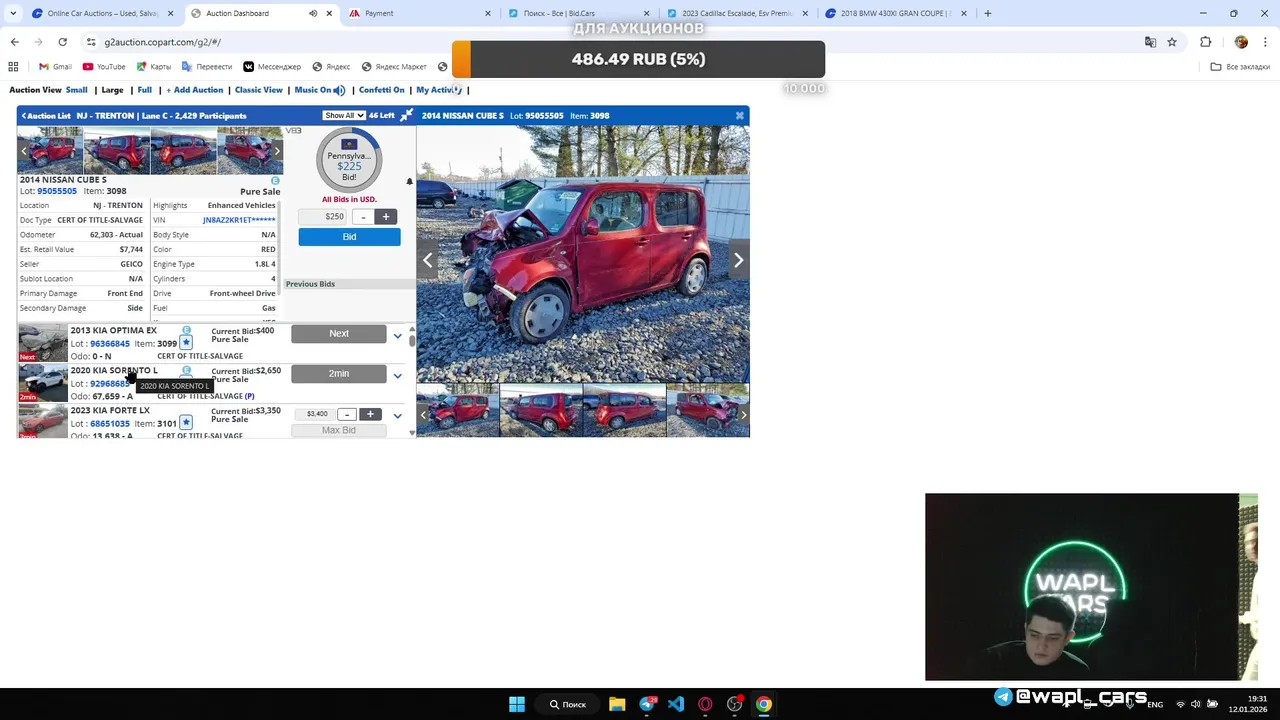Viewport: 1280px width, 720px height.
Task: Expand 2023 Kia Forte LX row chevron
Action: click(397, 416)
